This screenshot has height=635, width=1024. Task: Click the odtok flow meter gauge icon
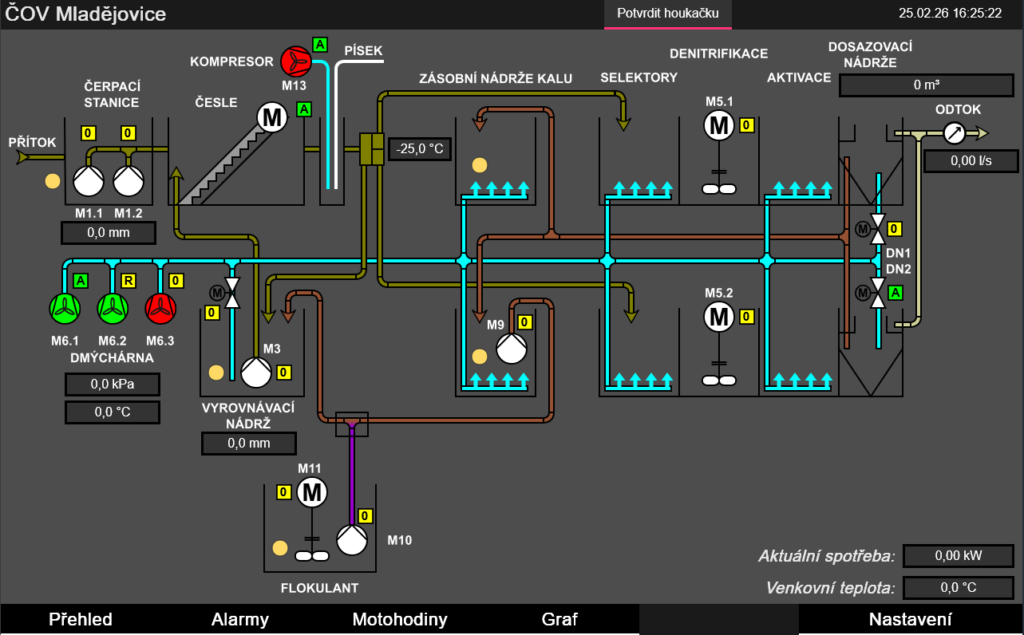coord(955,133)
